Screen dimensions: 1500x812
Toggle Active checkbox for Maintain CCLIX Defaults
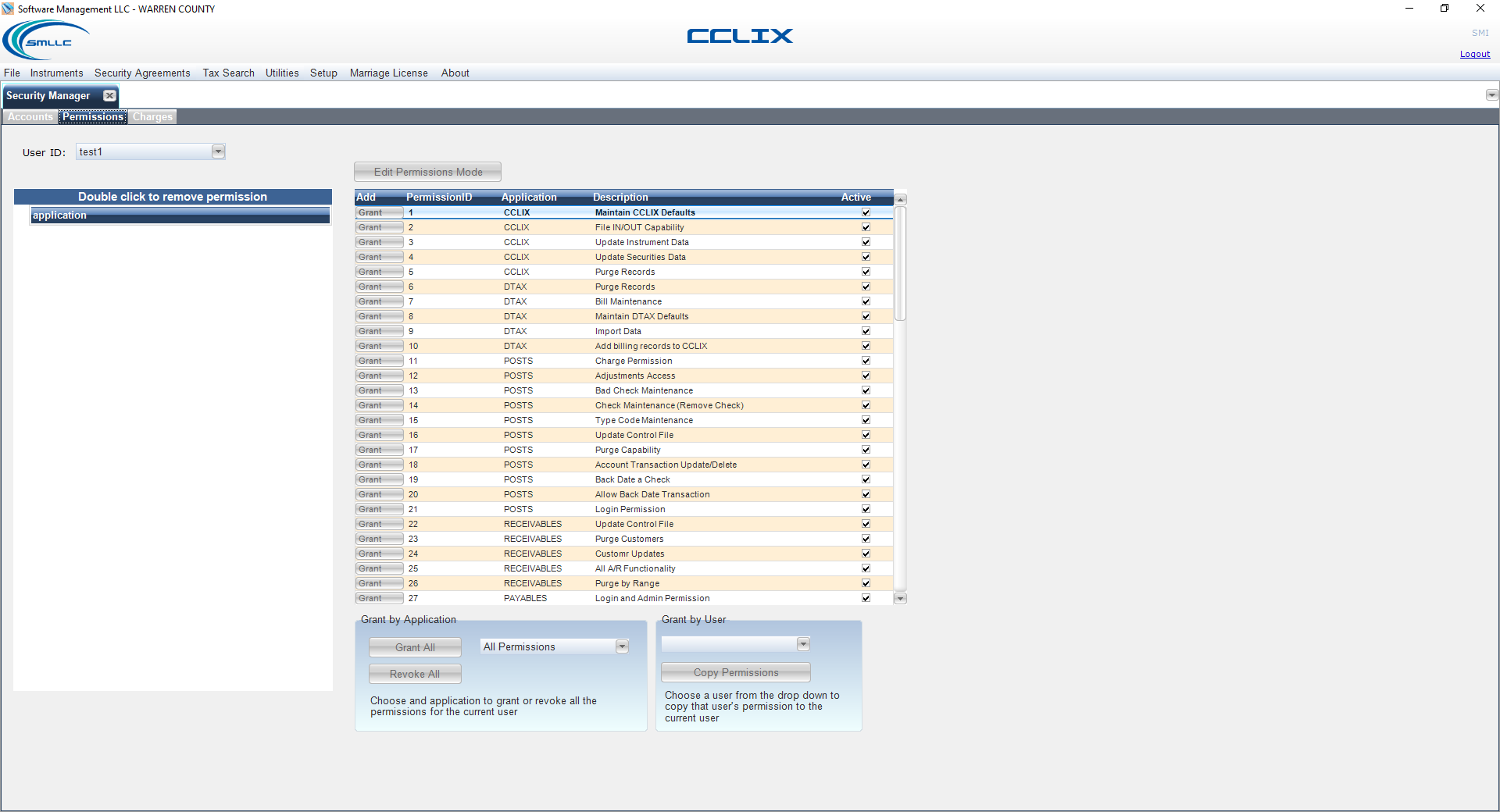point(866,212)
